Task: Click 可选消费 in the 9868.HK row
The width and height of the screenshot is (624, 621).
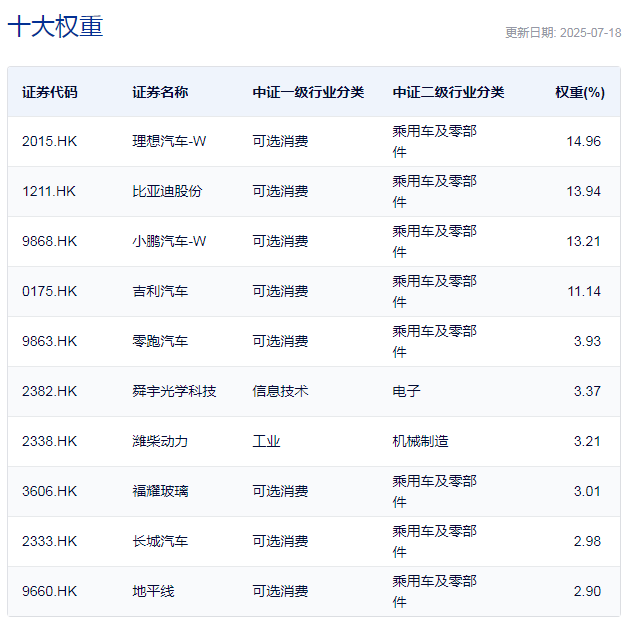Action: pyautogui.click(x=281, y=241)
